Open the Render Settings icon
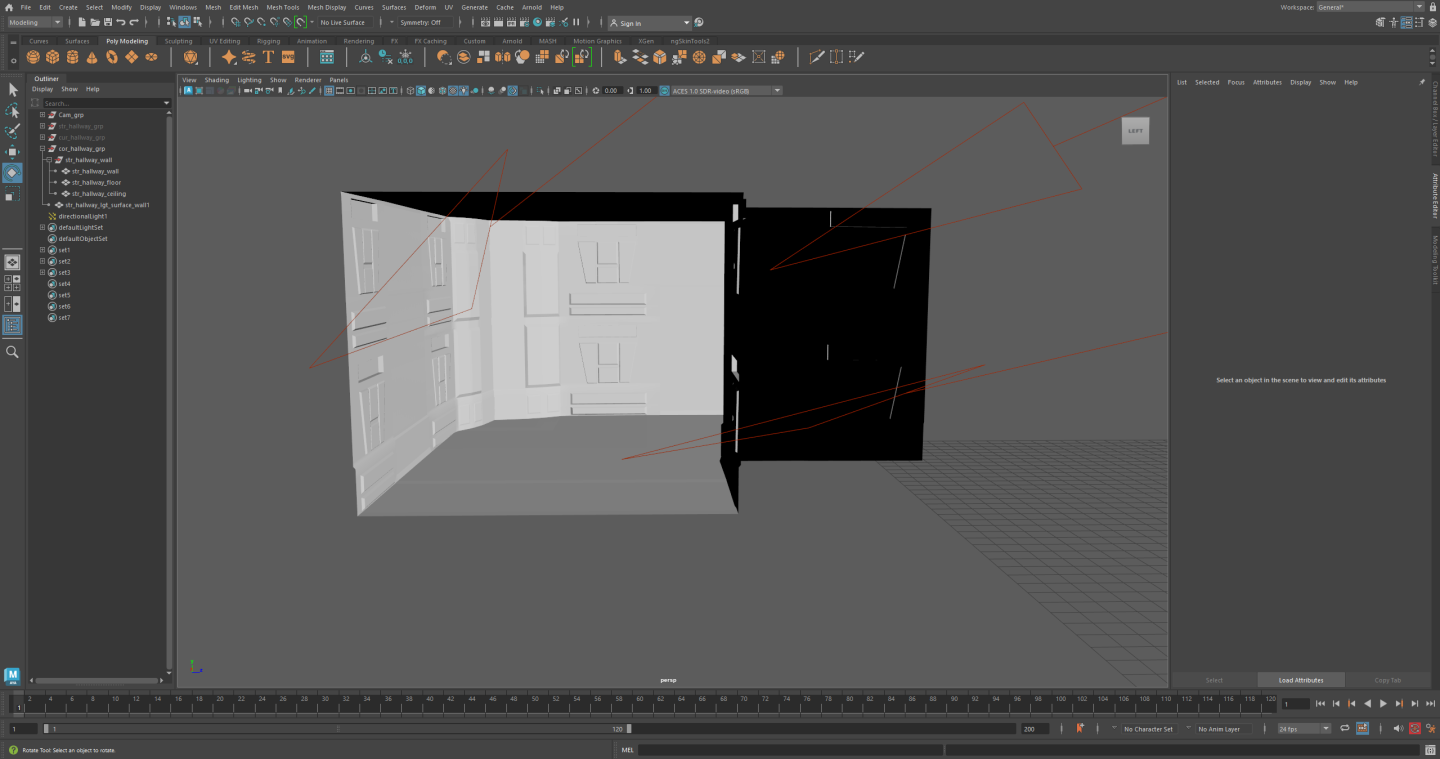Screen dimensions: 1440x759 tap(524, 22)
